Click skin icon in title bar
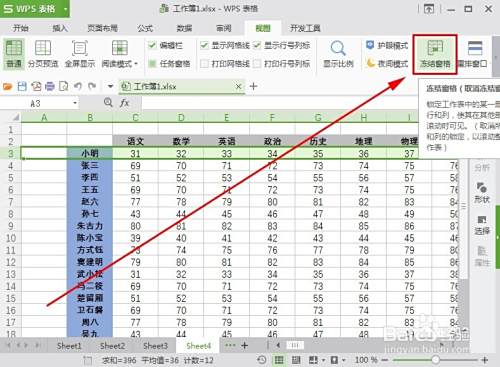This screenshot has width=500, height=367. tap(429, 9)
